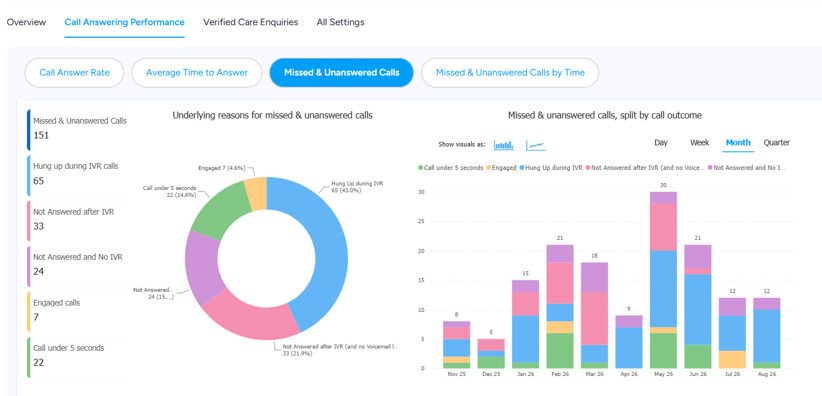Select the Not Answered after IVR card
822x396 pixels.
tap(78, 220)
